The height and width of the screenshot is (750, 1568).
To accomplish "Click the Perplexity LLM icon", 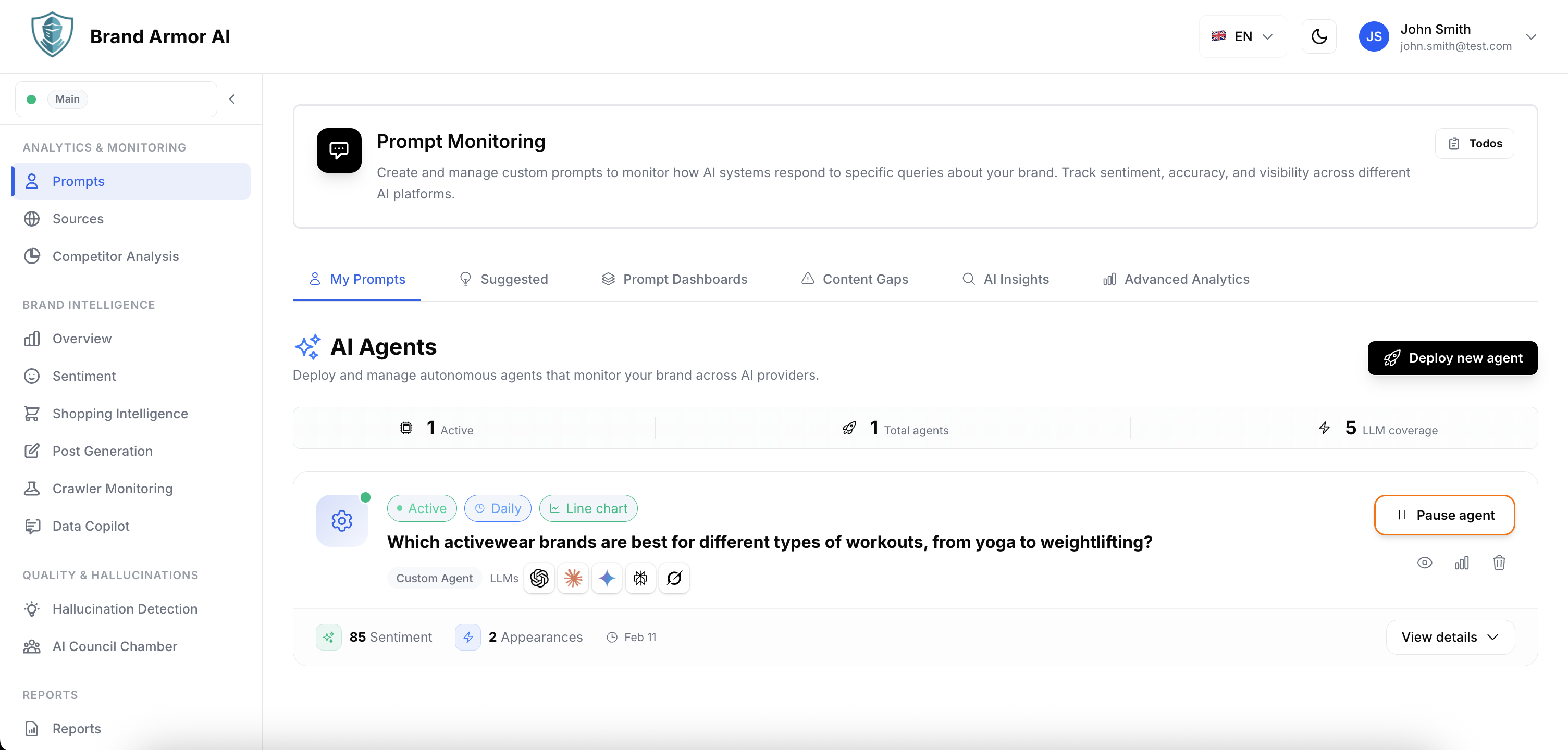I will click(640, 578).
